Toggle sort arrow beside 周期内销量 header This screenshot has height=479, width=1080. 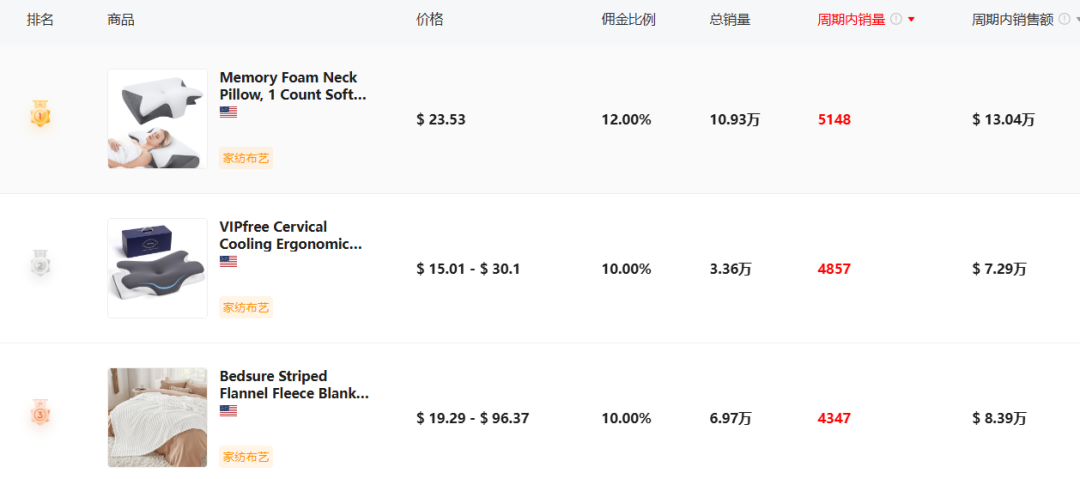(911, 20)
